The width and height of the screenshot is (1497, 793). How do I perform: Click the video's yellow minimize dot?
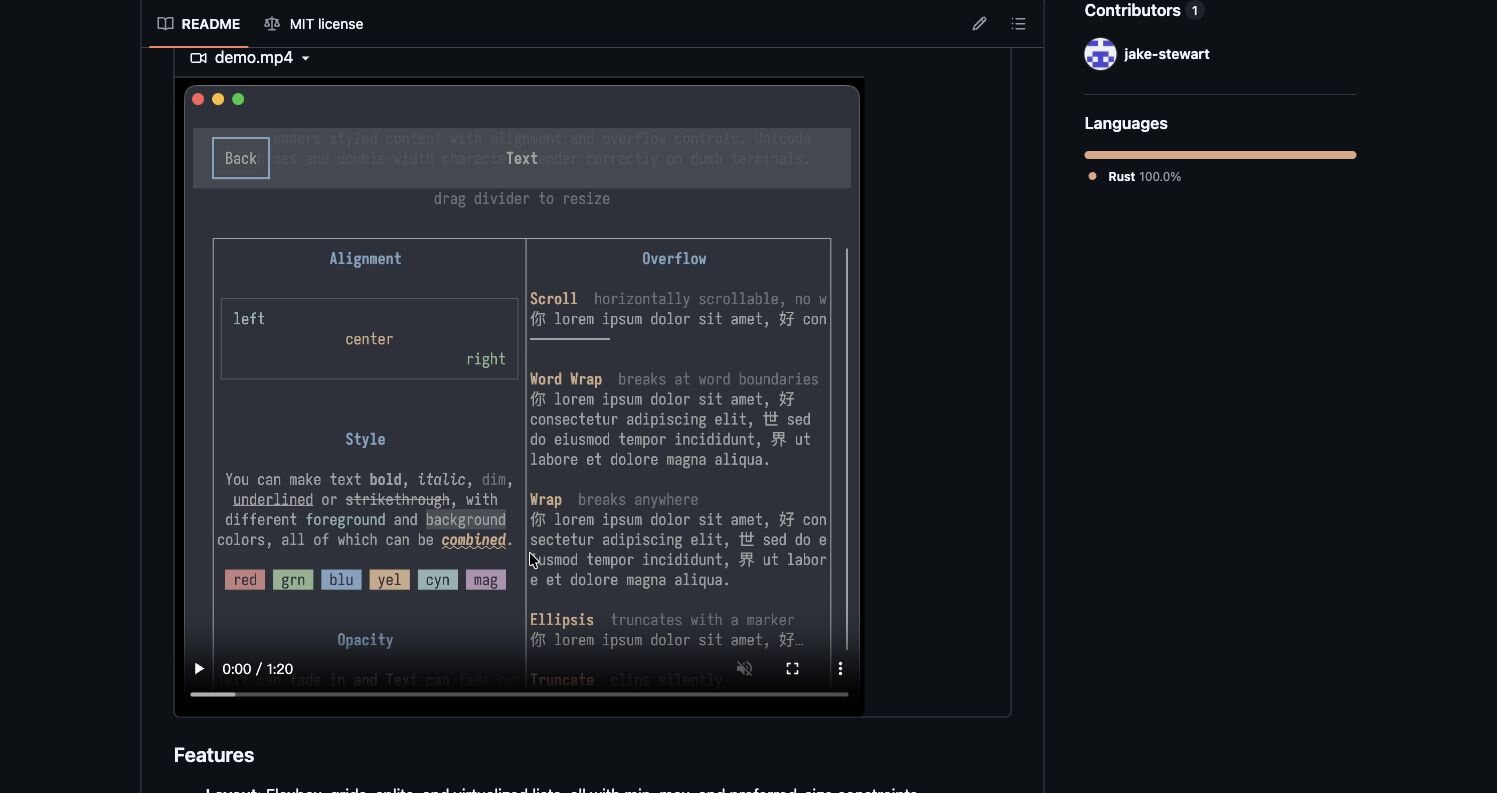(218, 99)
